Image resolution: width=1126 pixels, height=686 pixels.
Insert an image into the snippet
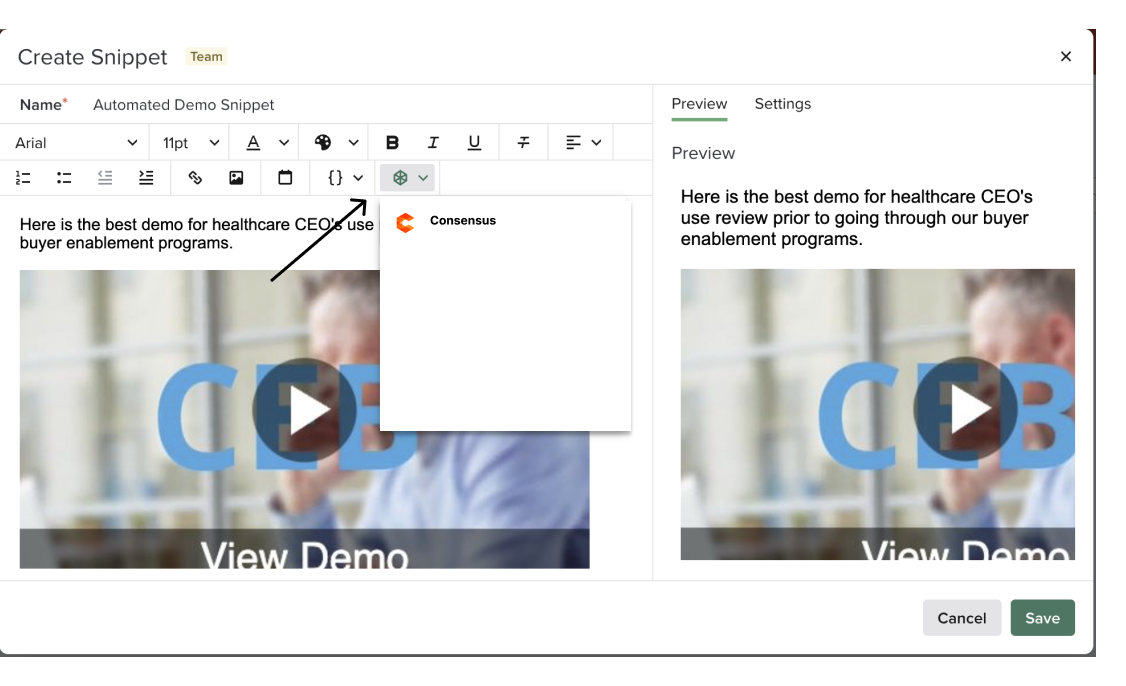coord(236,178)
